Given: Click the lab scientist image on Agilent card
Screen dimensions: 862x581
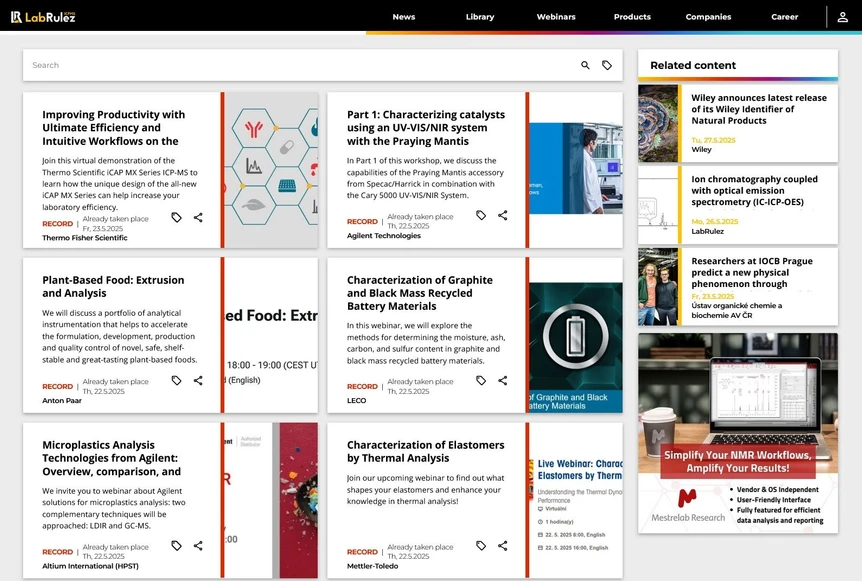Looking at the screenshot, I should [576, 168].
